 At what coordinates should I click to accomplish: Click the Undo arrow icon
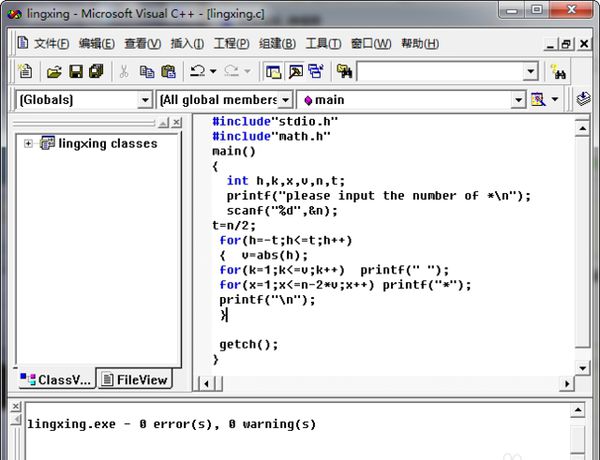coord(197,72)
